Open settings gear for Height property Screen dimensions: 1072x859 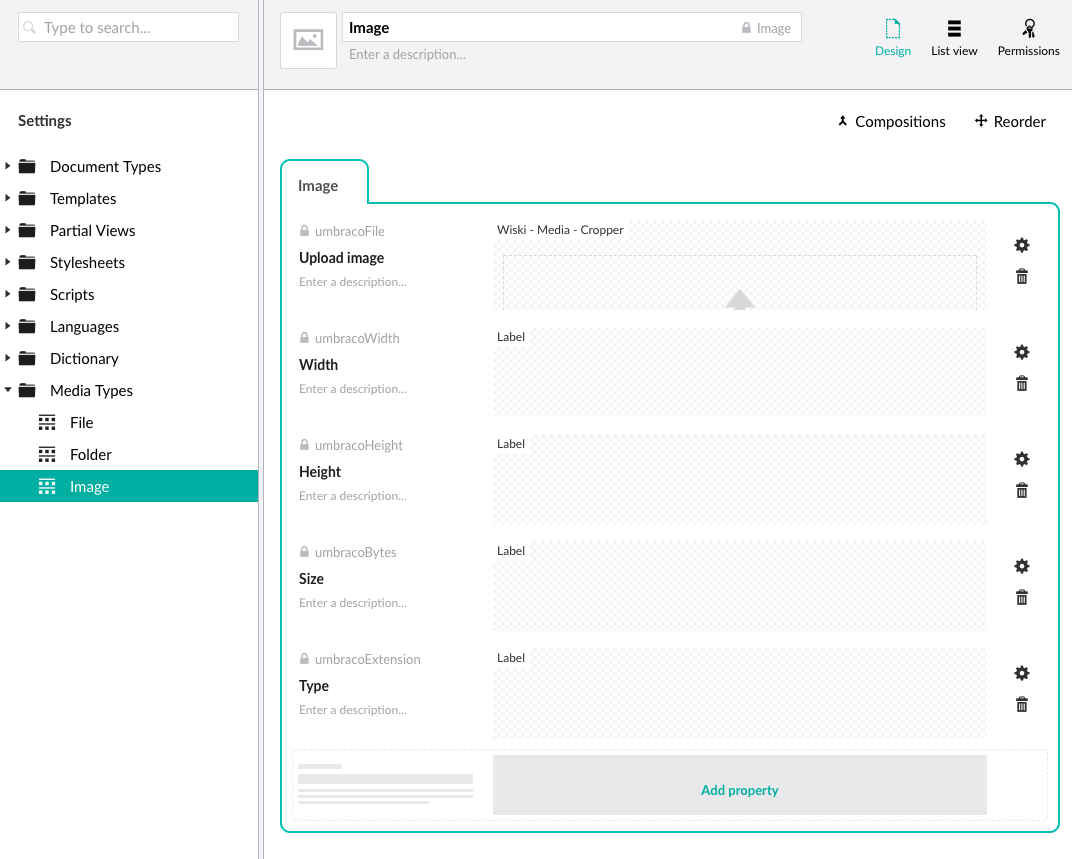tap(1021, 459)
